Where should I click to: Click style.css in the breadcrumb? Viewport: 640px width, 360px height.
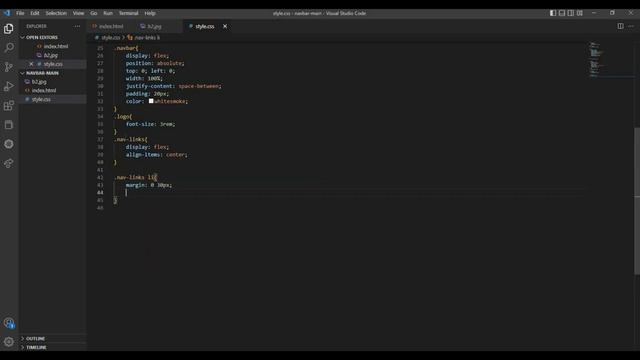coord(110,38)
